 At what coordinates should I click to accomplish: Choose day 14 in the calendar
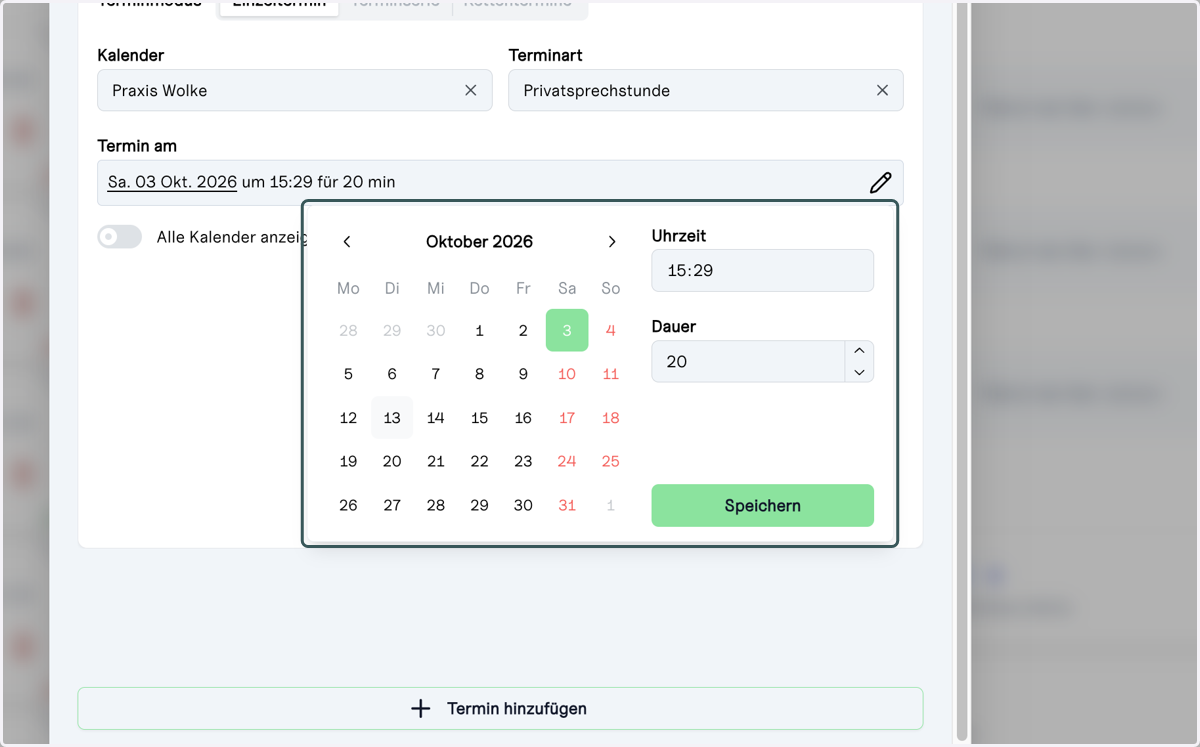(x=436, y=418)
